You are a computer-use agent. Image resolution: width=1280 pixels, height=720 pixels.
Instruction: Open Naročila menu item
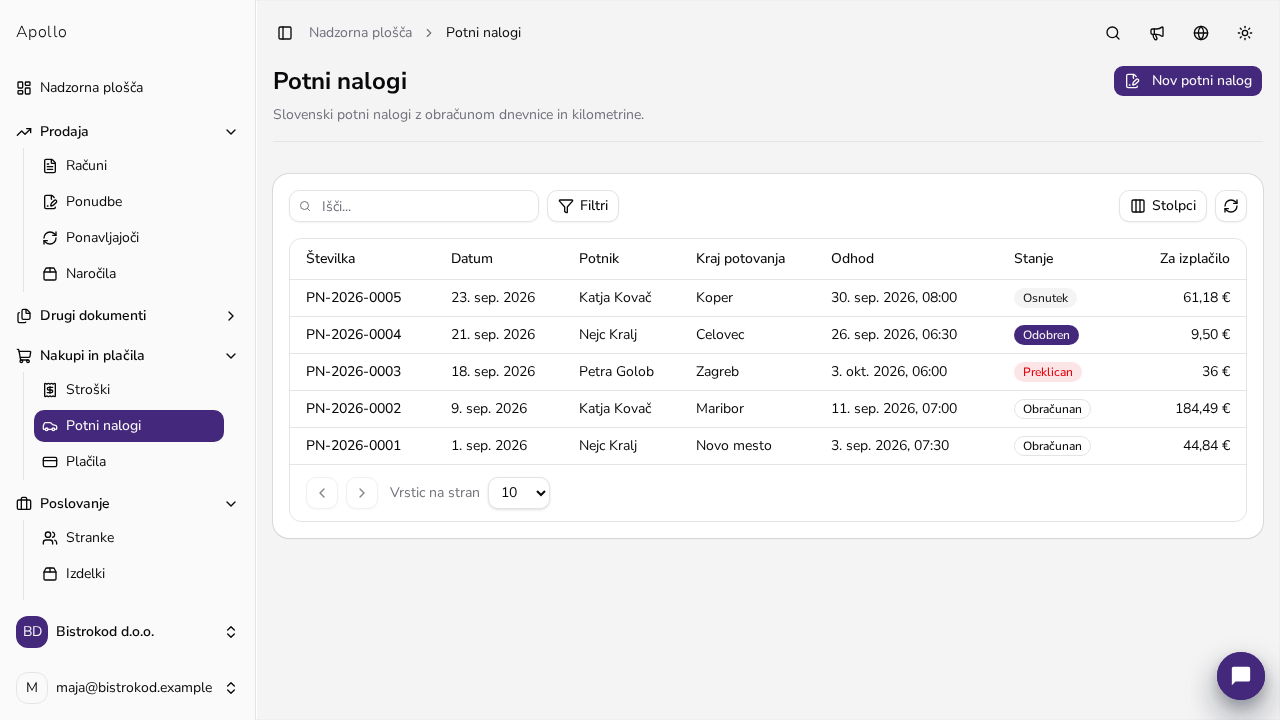pyautogui.click(x=129, y=274)
